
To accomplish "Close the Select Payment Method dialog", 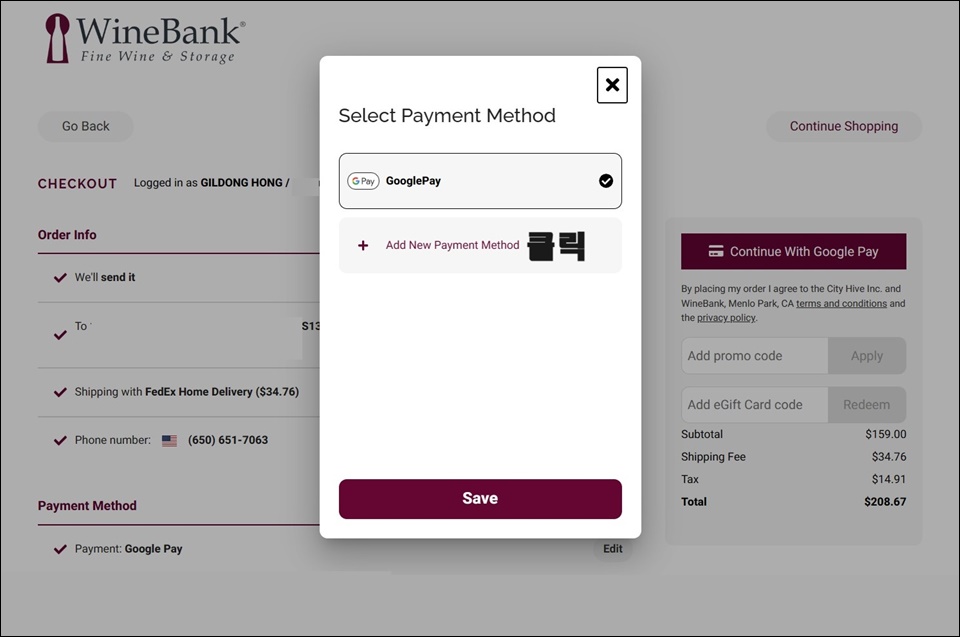I will coord(612,85).
